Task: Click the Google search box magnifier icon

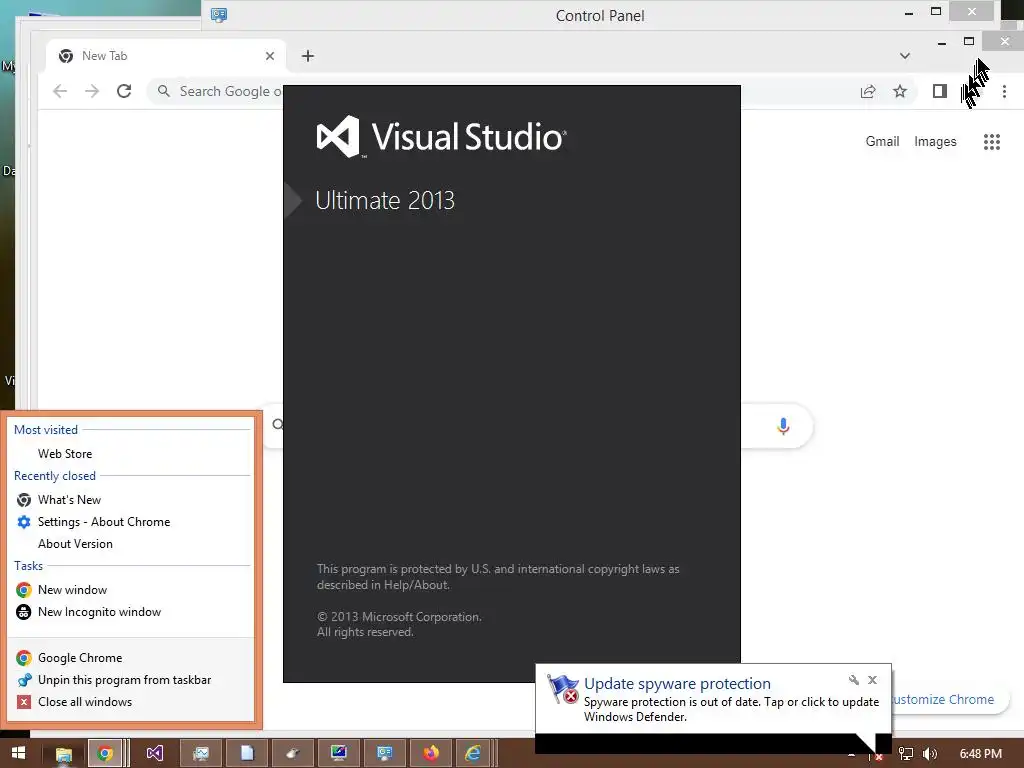Action: coord(278,425)
